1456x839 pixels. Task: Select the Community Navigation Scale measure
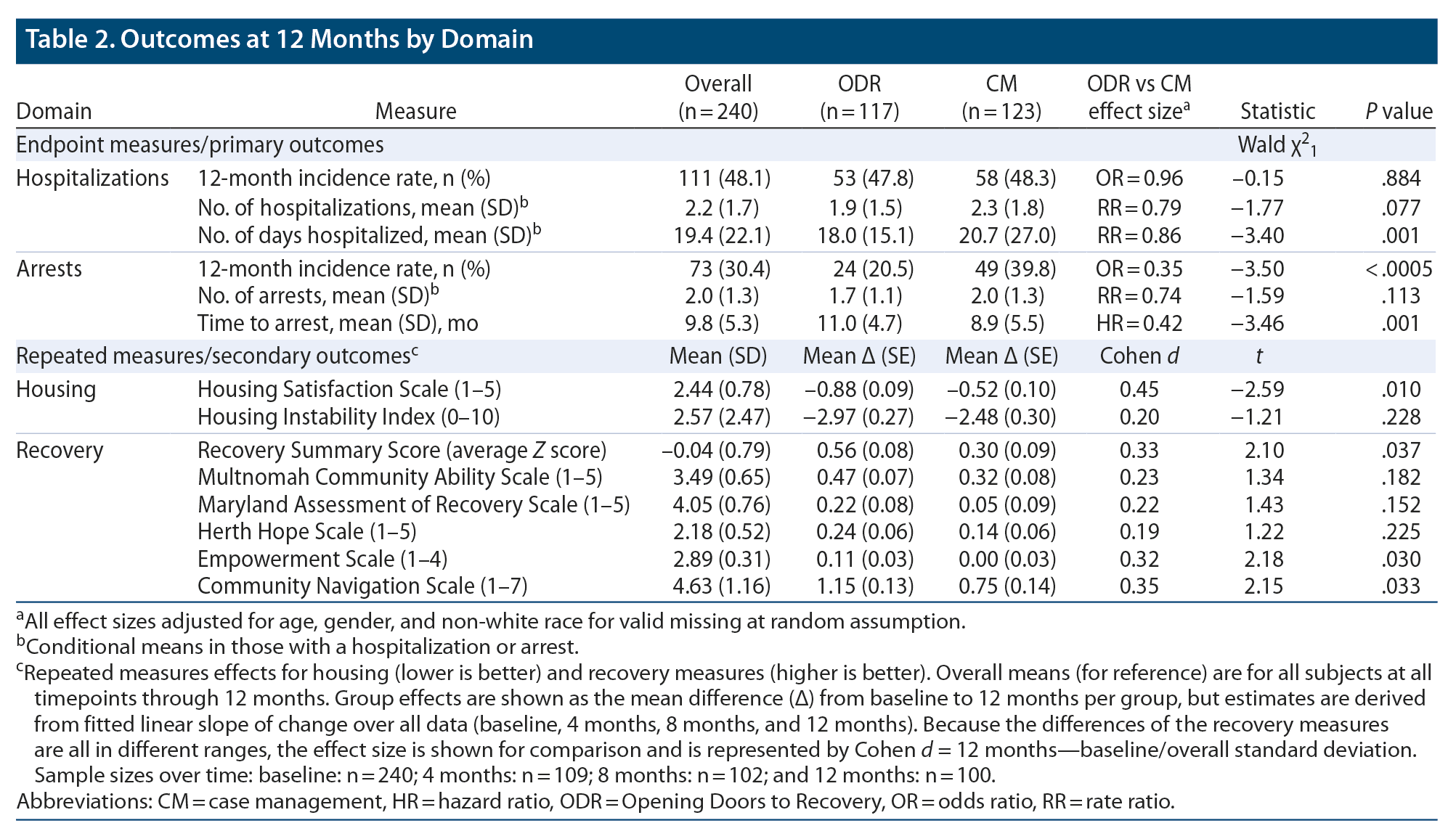coord(362,586)
